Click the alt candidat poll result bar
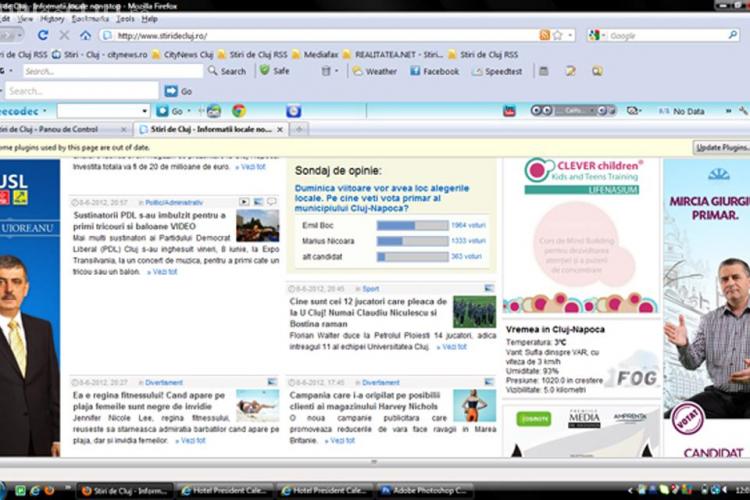The image size is (750, 500). 412,257
